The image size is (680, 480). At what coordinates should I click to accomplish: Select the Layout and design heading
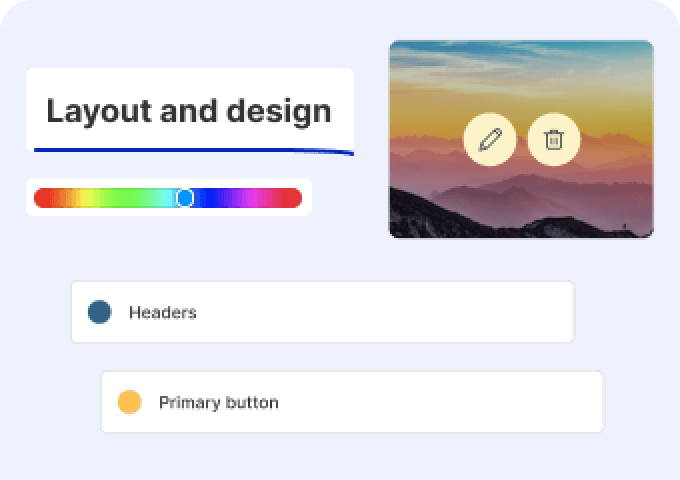pyautogui.click(x=189, y=111)
